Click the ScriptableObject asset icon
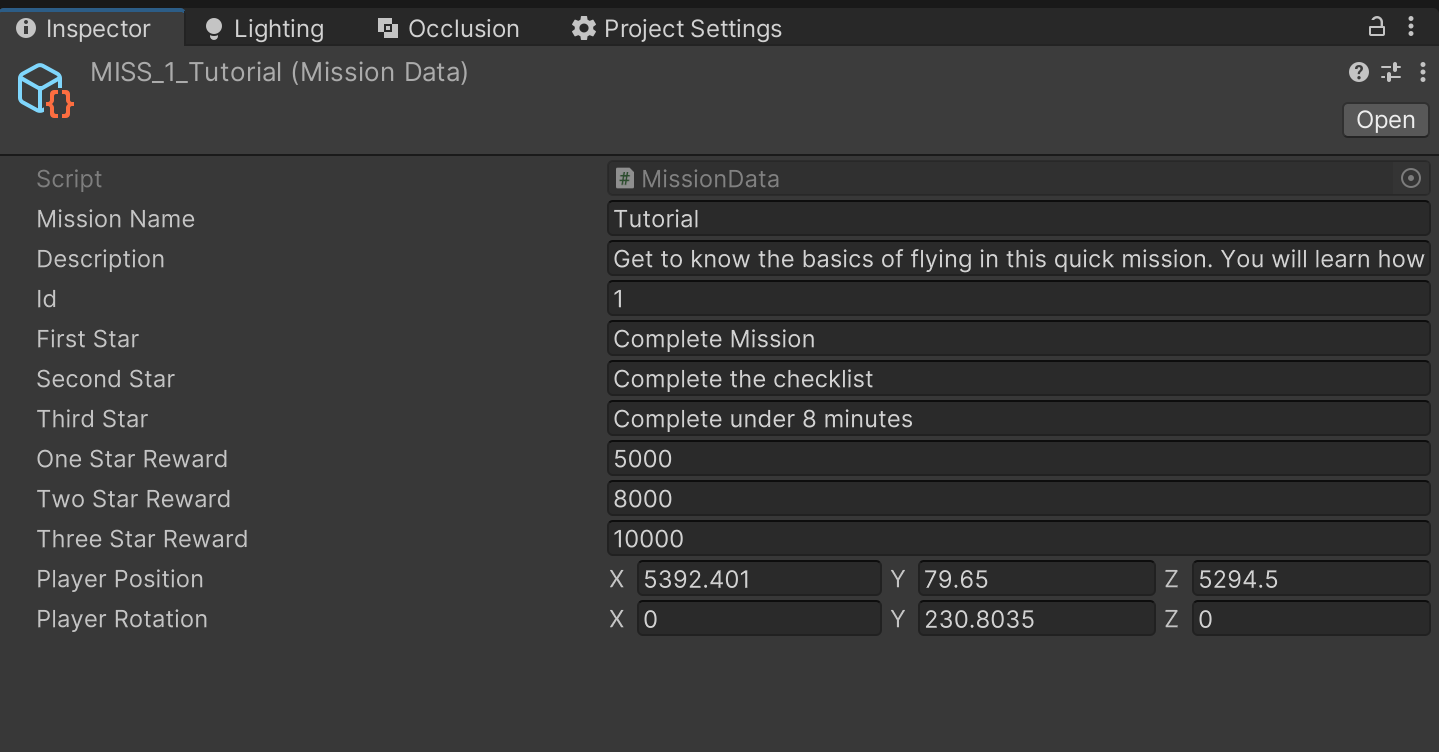This screenshot has height=752, width=1439. click(46, 90)
